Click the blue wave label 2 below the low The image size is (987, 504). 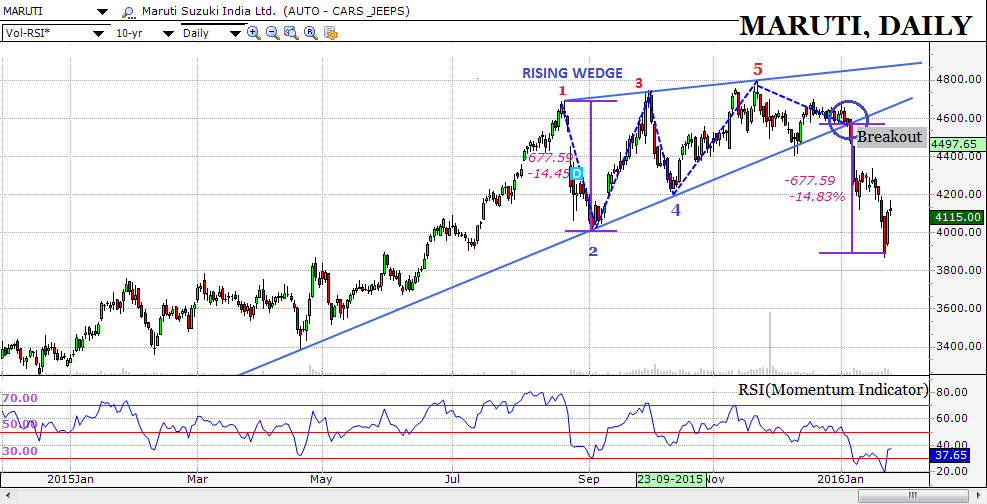click(x=593, y=252)
